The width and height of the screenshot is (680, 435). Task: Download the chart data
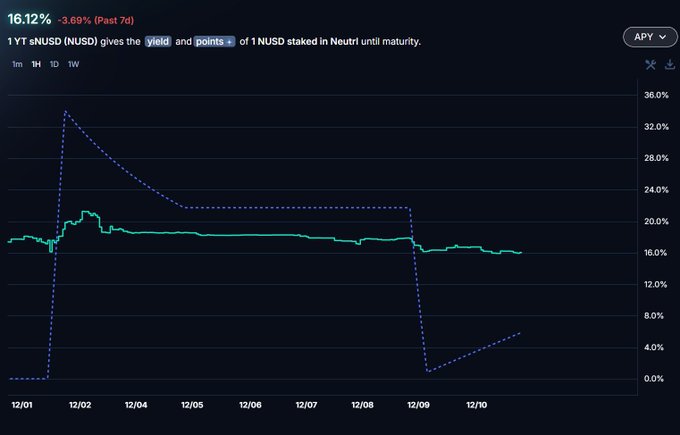tap(669, 65)
